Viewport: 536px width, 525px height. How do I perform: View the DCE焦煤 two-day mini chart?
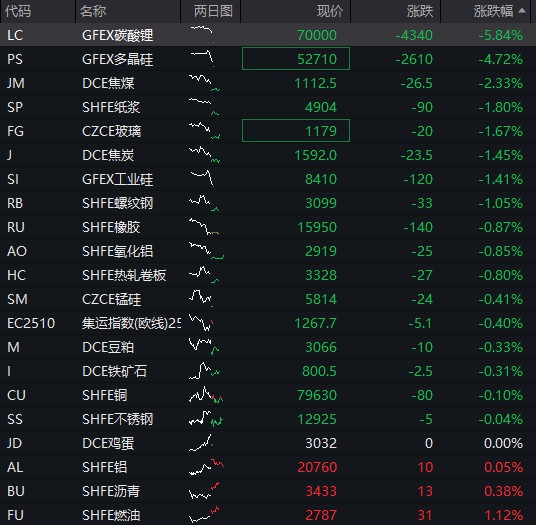(x=204, y=83)
